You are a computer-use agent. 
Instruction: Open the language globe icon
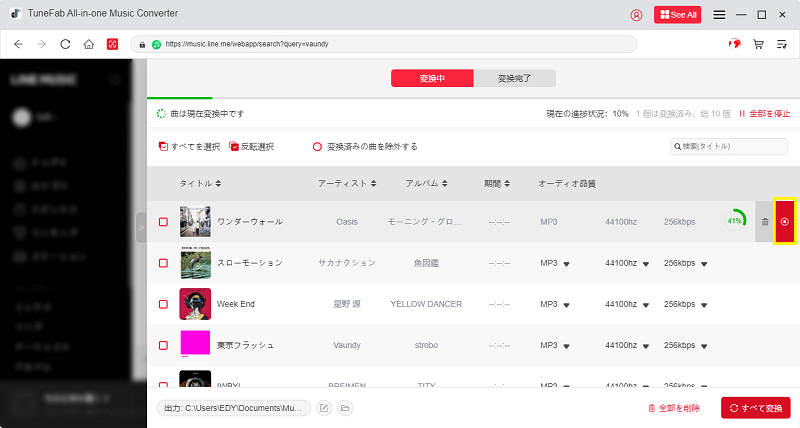click(x=735, y=44)
